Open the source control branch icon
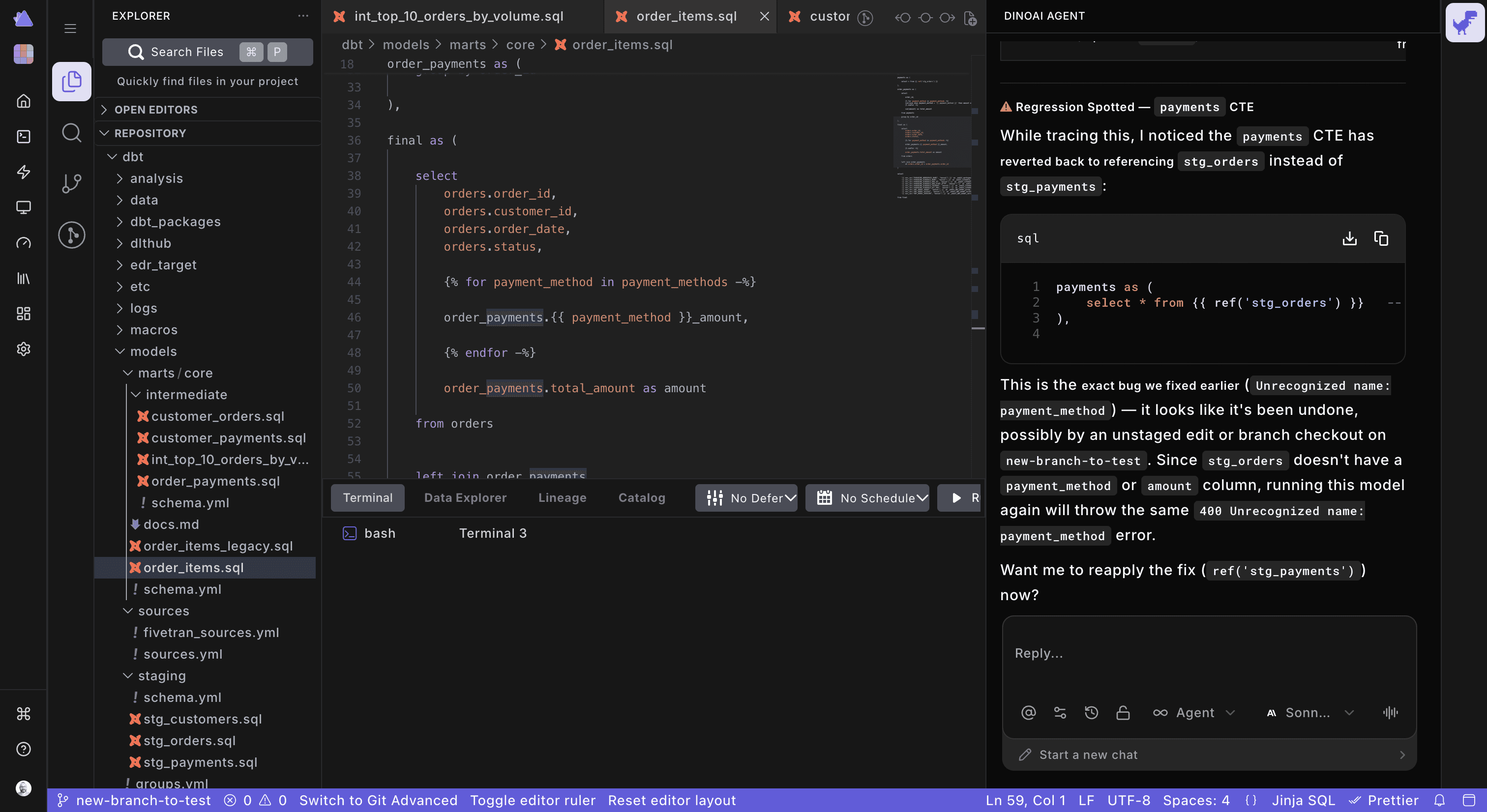This screenshot has width=1487, height=812. [72, 183]
